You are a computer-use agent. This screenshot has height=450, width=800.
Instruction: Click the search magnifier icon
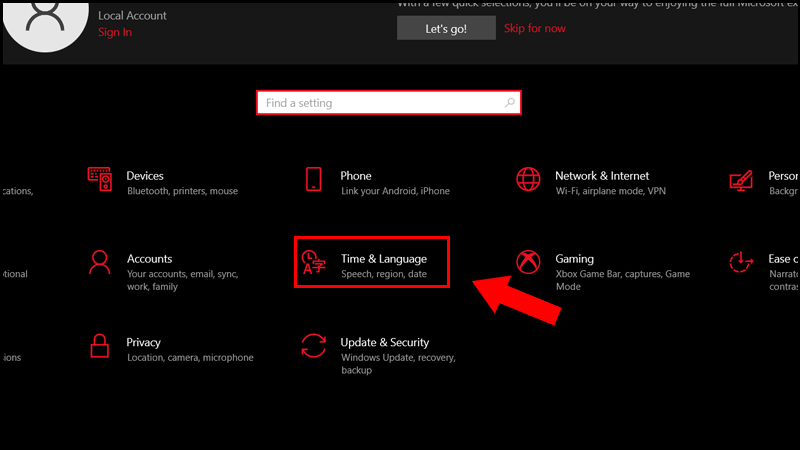pos(509,103)
